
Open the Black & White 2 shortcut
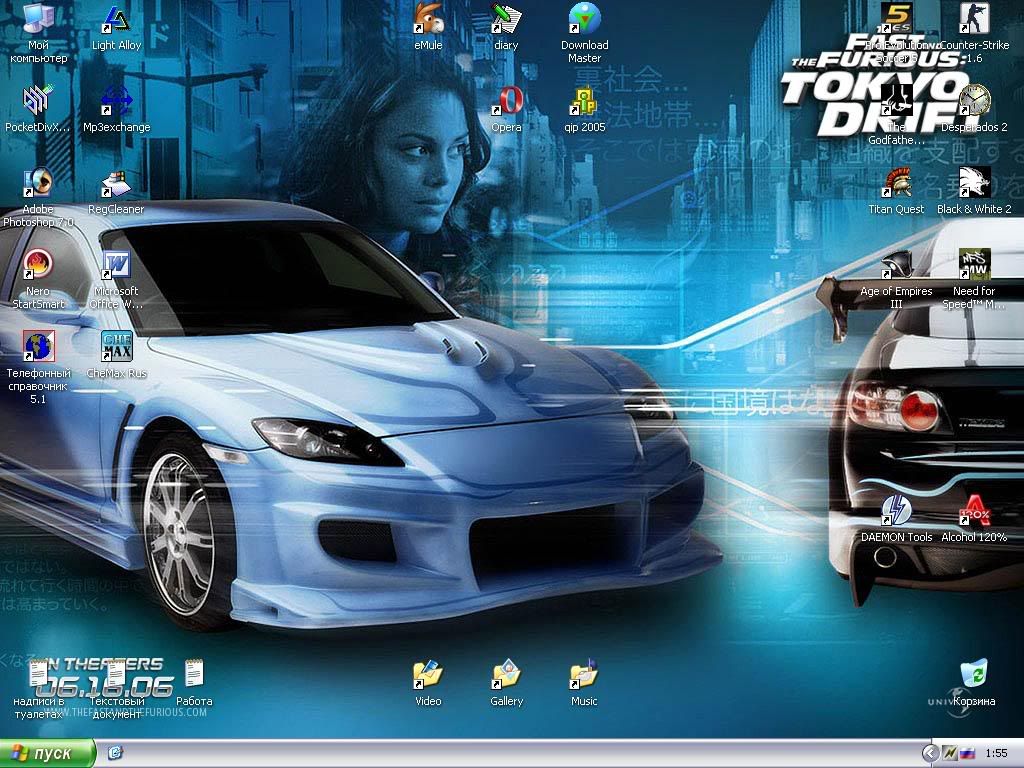974,183
